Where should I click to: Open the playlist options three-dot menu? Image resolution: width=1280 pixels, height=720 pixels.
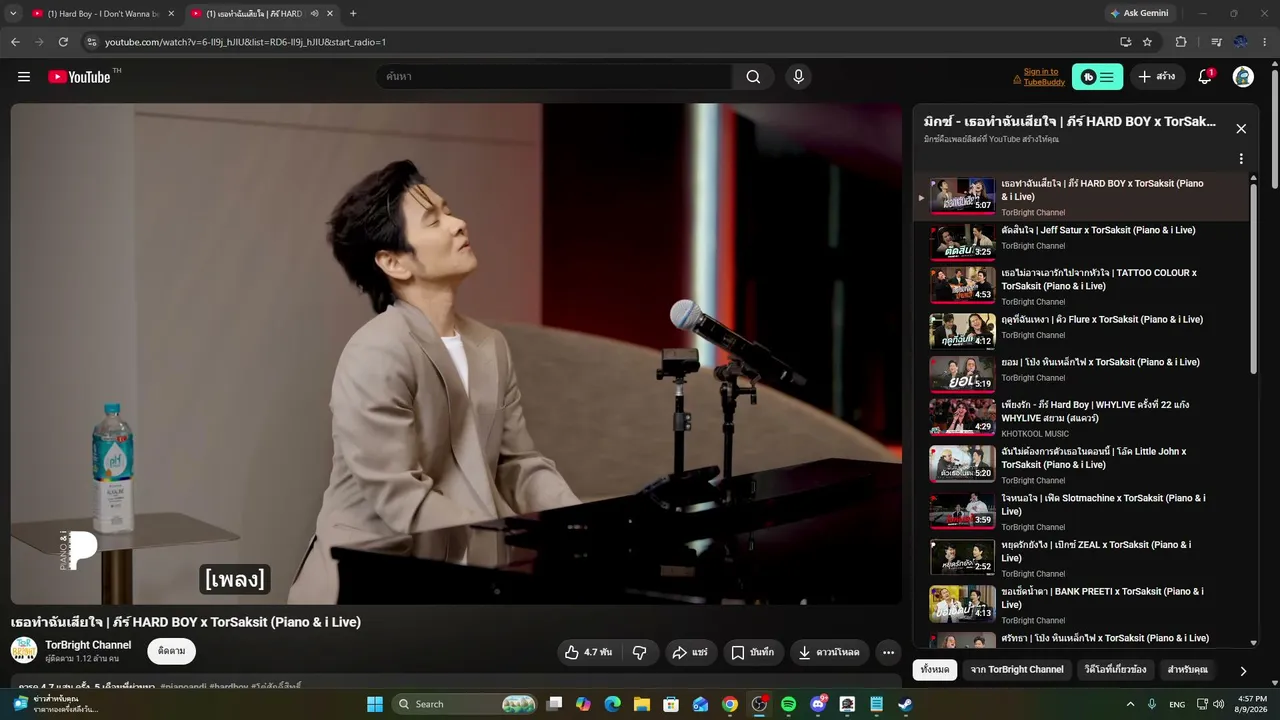(x=1241, y=159)
